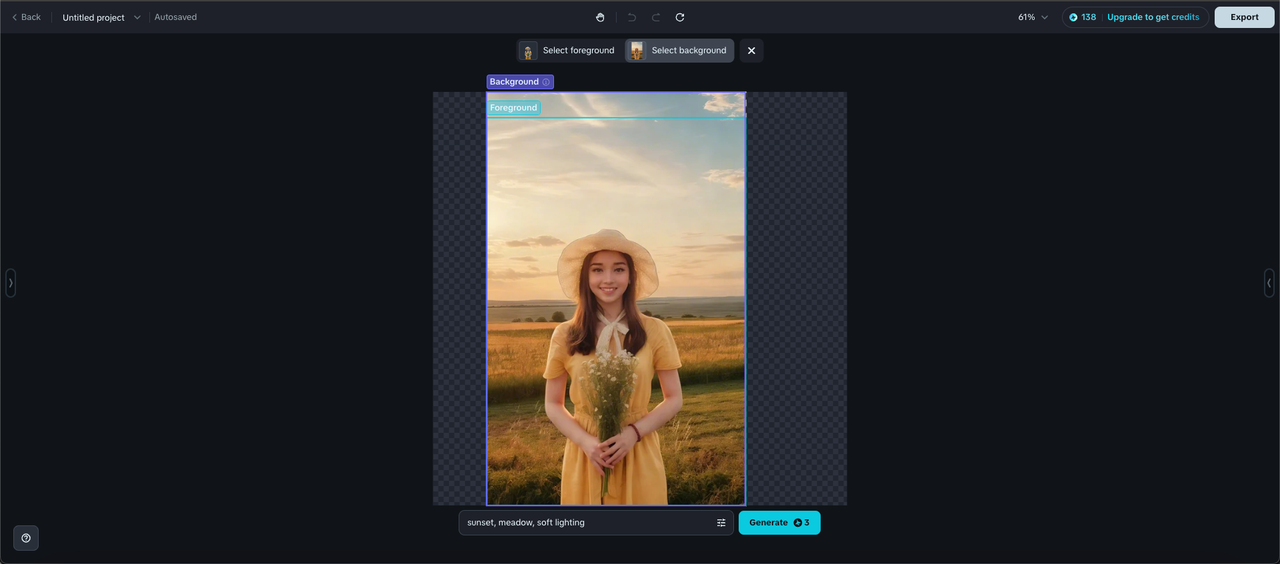Screen dimensions: 1280x564
Task: Generate the image for 3 credits
Action: pos(779,523)
